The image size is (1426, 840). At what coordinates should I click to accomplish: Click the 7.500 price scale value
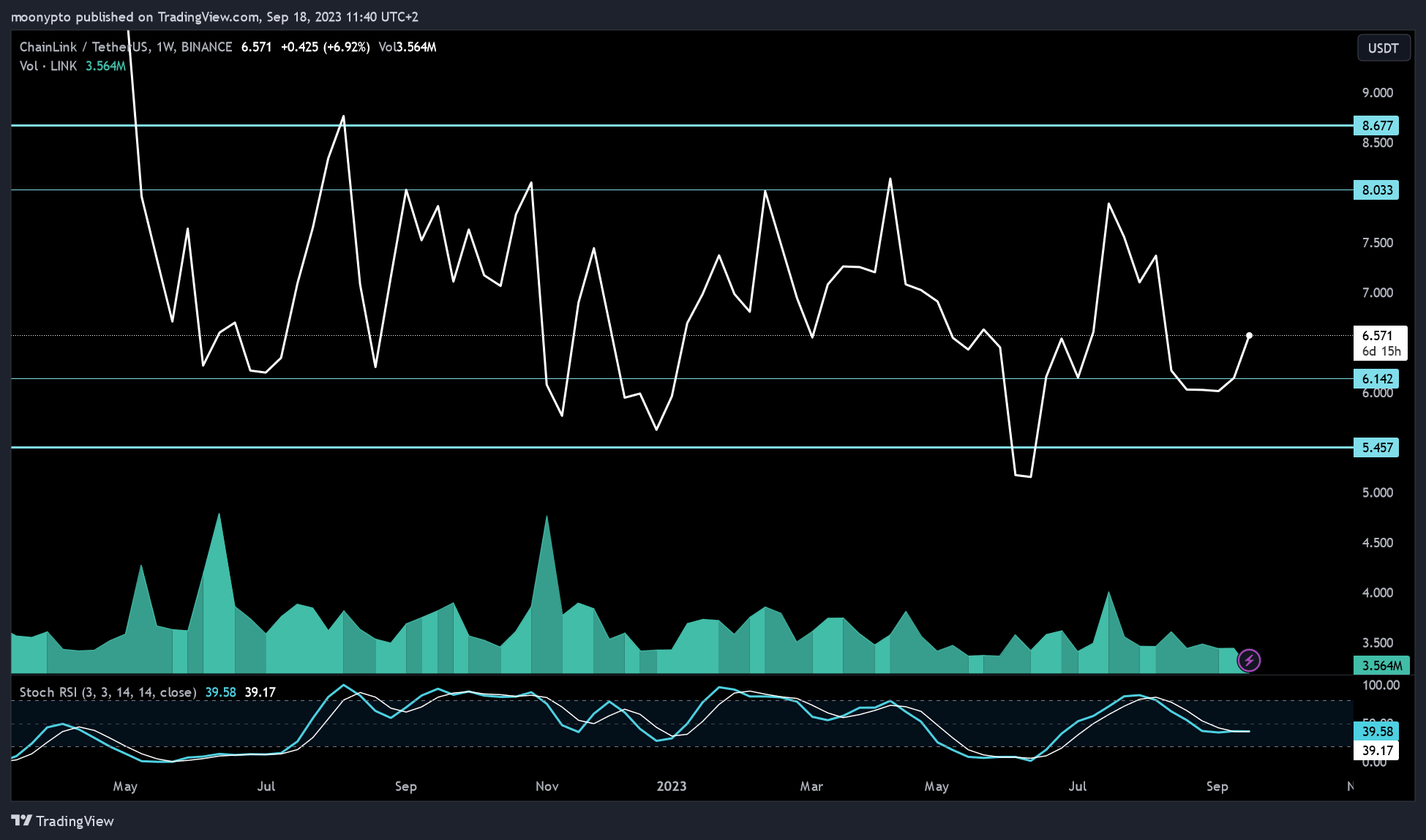(x=1377, y=243)
